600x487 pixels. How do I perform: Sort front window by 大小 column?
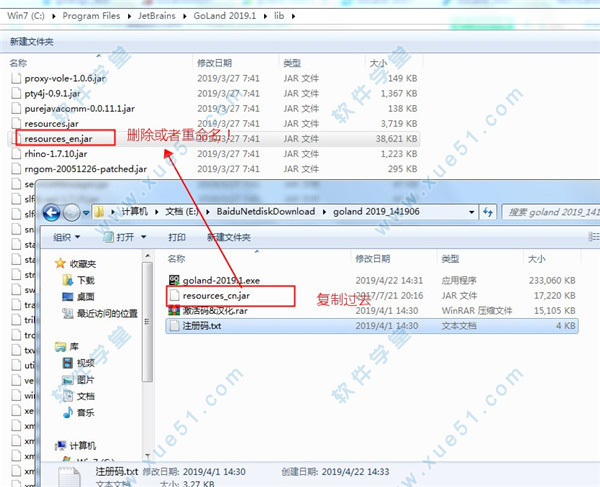pos(536,259)
